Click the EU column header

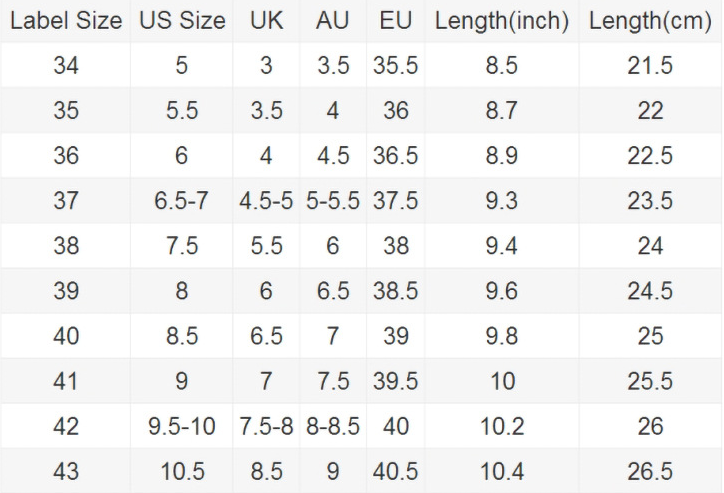395,21
